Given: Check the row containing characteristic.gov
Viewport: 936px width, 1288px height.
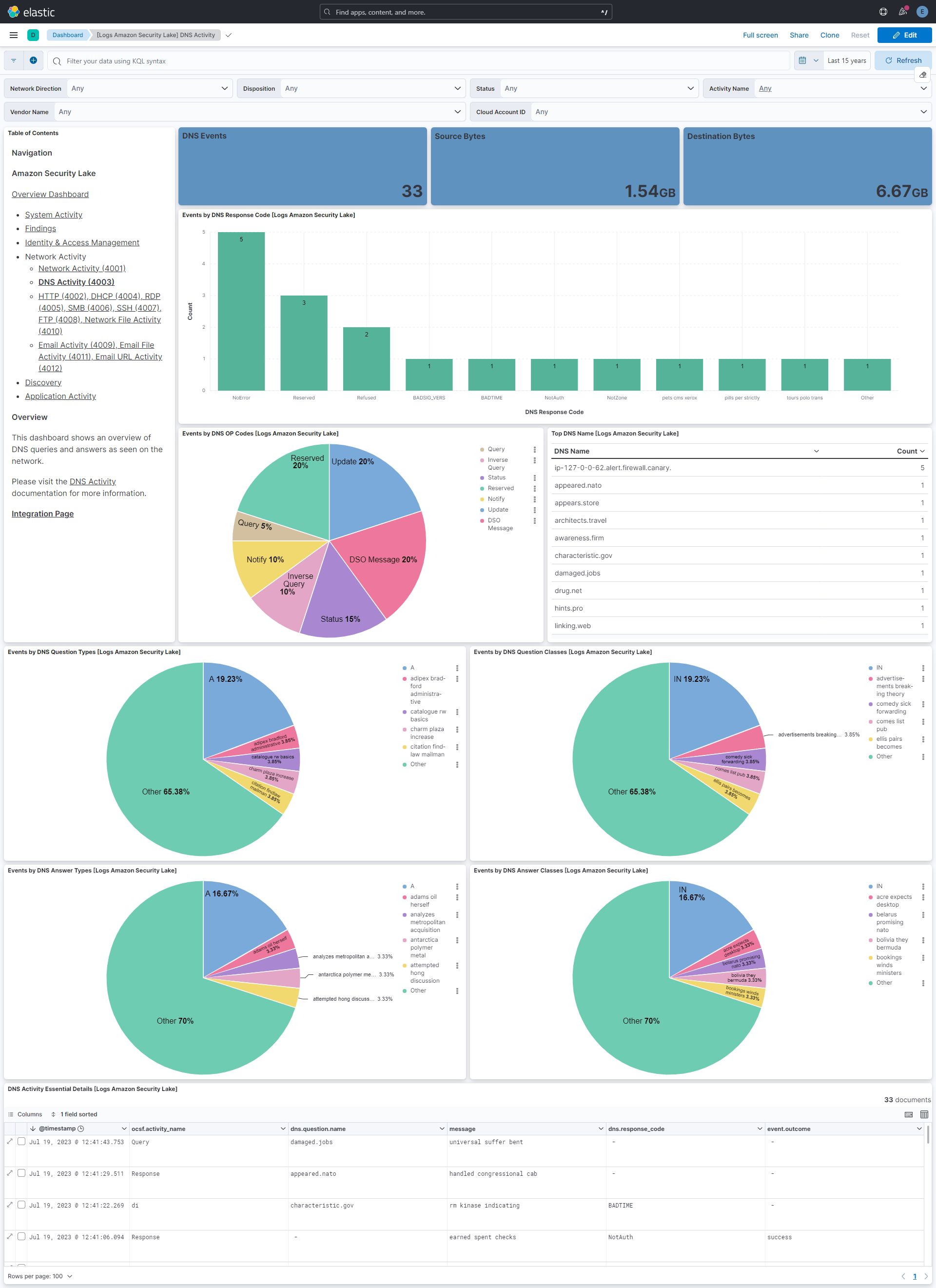Looking at the screenshot, I should pyautogui.click(x=20, y=1205).
